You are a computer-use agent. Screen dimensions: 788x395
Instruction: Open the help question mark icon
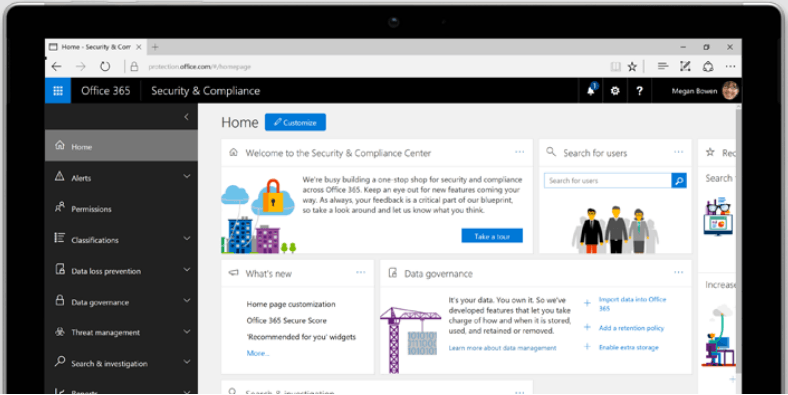tap(639, 91)
